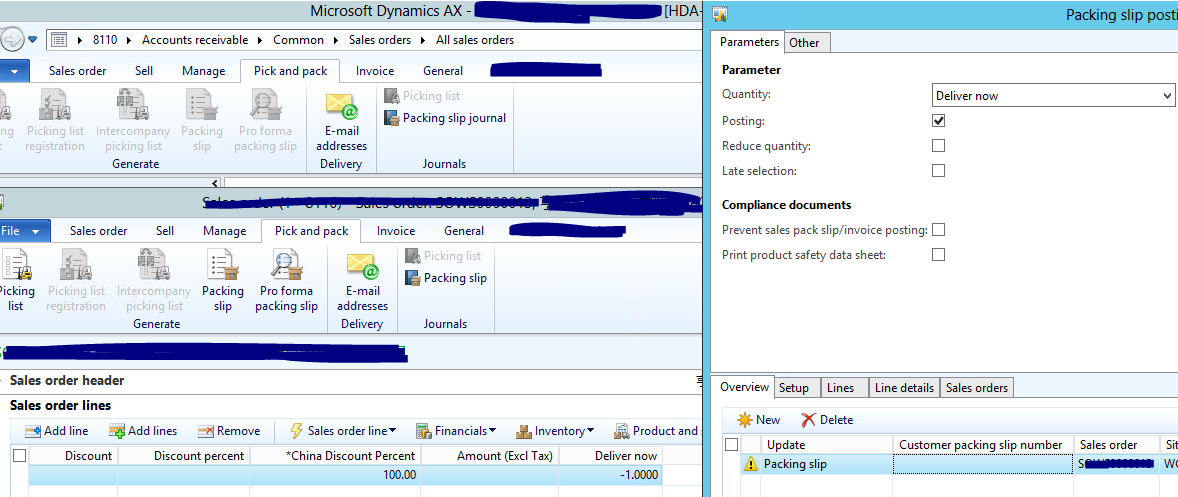Viewport: 1178px width, 497px height.
Task: Click Customer packing slip number cell
Action: point(983,465)
